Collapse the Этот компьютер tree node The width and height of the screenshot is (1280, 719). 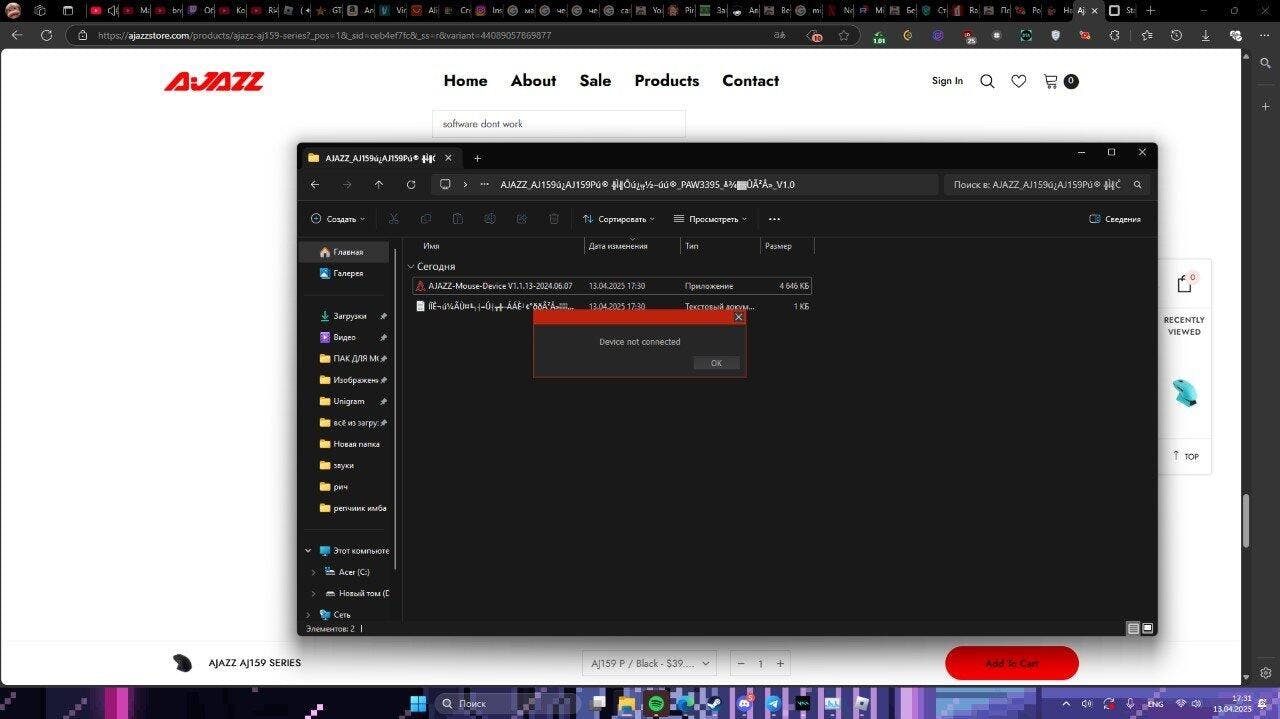[308, 551]
